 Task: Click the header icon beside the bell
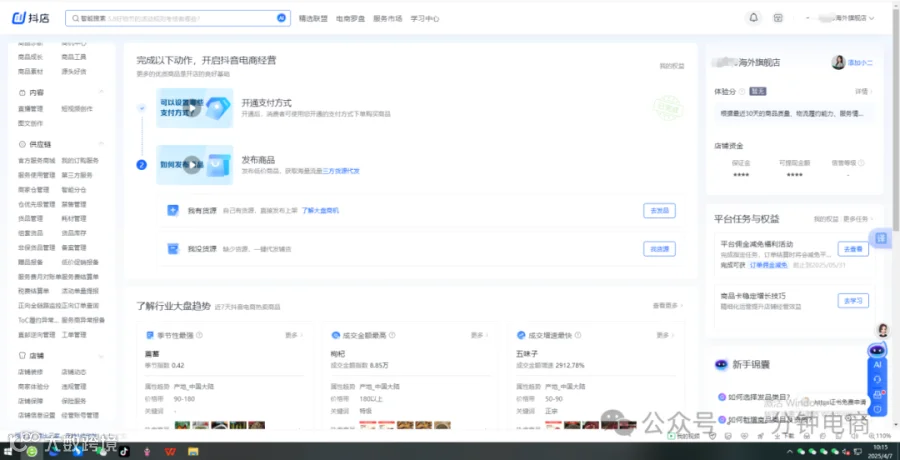tap(778, 18)
